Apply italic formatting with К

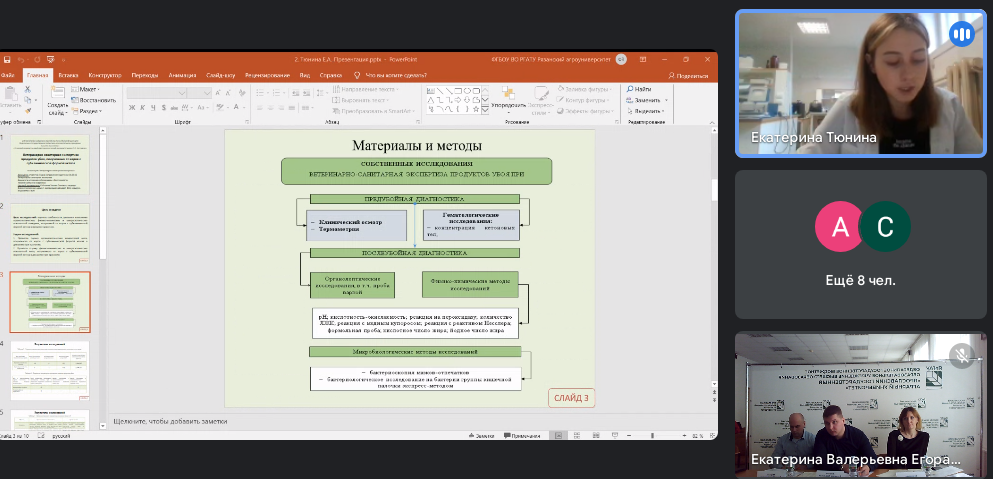coord(142,107)
